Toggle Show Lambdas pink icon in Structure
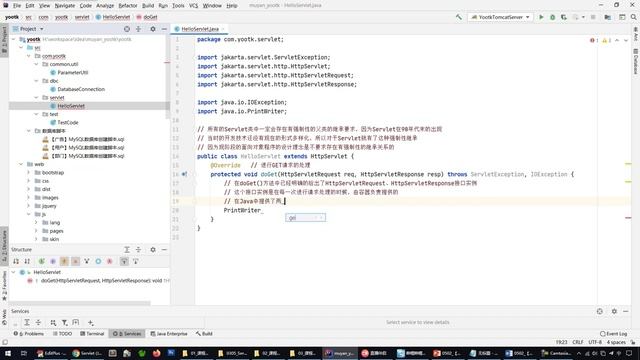 click(x=109, y=261)
